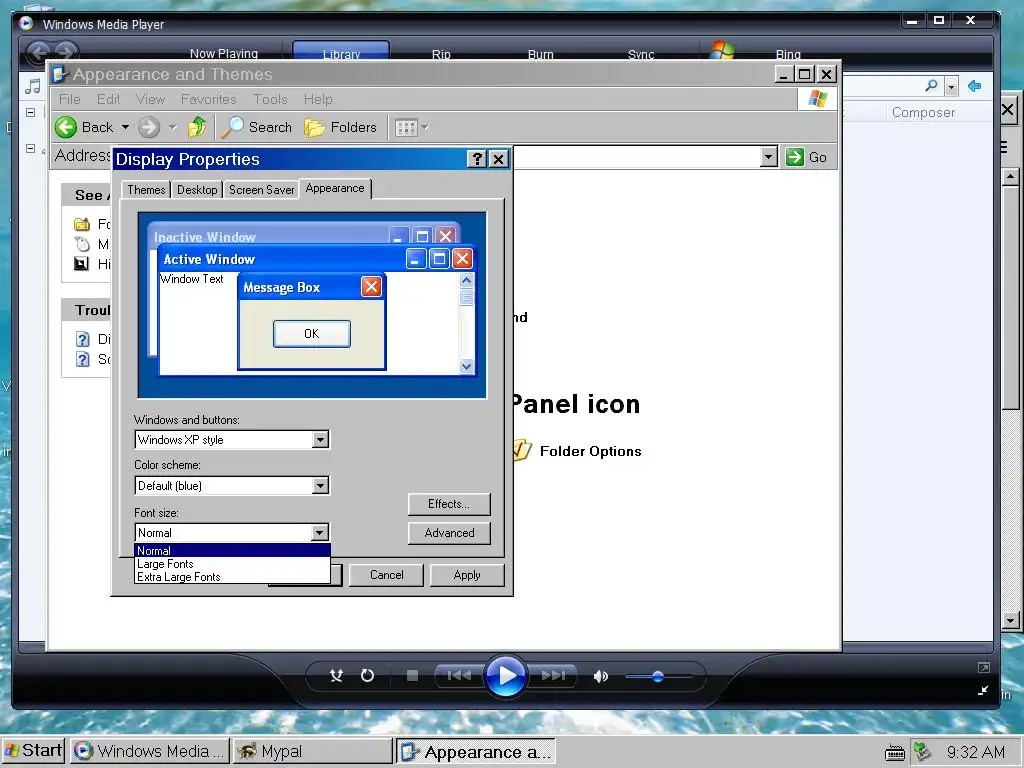Viewport: 1024px width, 768px height.
Task: Switch Media Player to compact mode icon
Action: [x=984, y=690]
